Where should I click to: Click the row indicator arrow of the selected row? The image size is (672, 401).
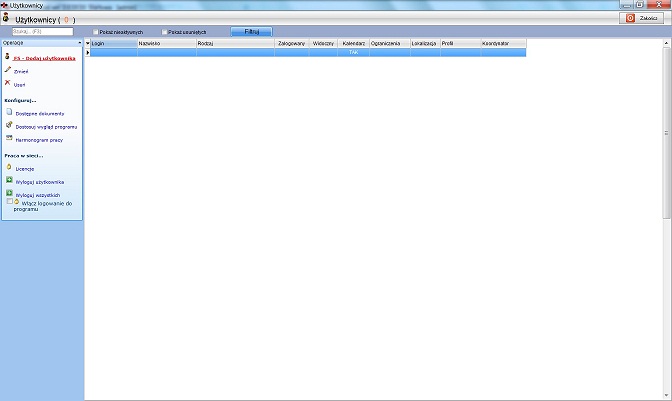point(87,52)
